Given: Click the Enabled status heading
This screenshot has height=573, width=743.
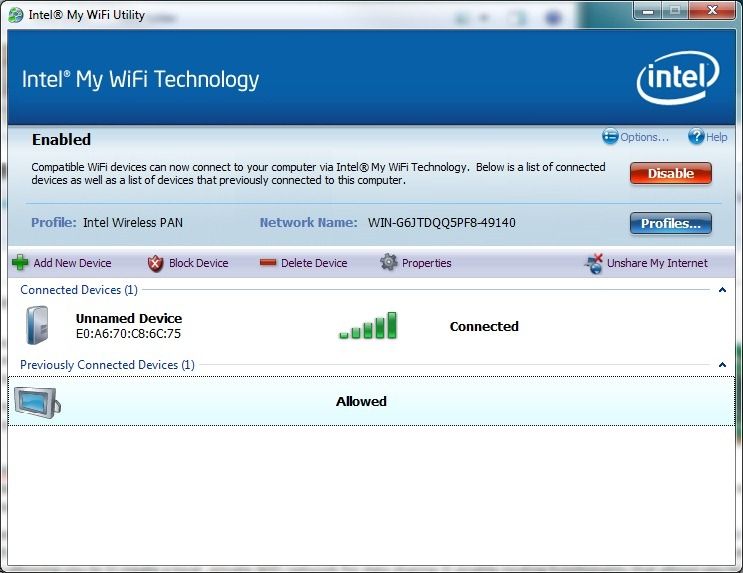Looking at the screenshot, I should 61,139.
